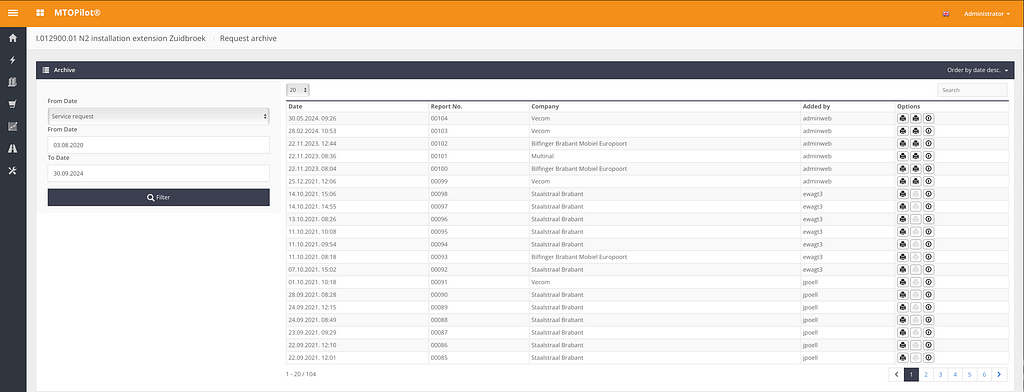This screenshot has height=392, width=1024.
Task: Focus the From Date field 03.08.2020
Action: (159, 144)
